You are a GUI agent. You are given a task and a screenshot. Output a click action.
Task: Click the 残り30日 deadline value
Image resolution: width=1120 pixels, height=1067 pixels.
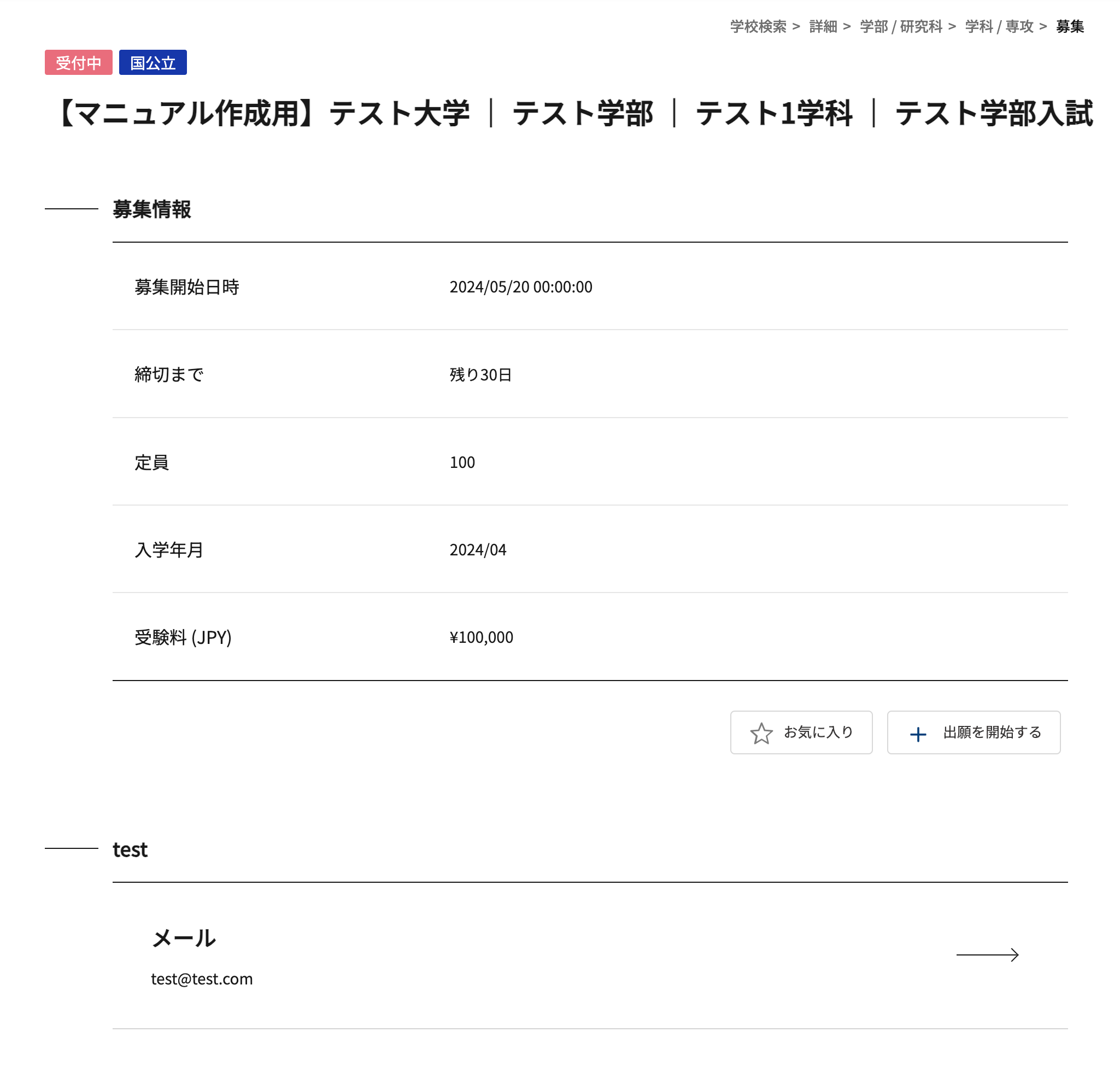click(480, 375)
